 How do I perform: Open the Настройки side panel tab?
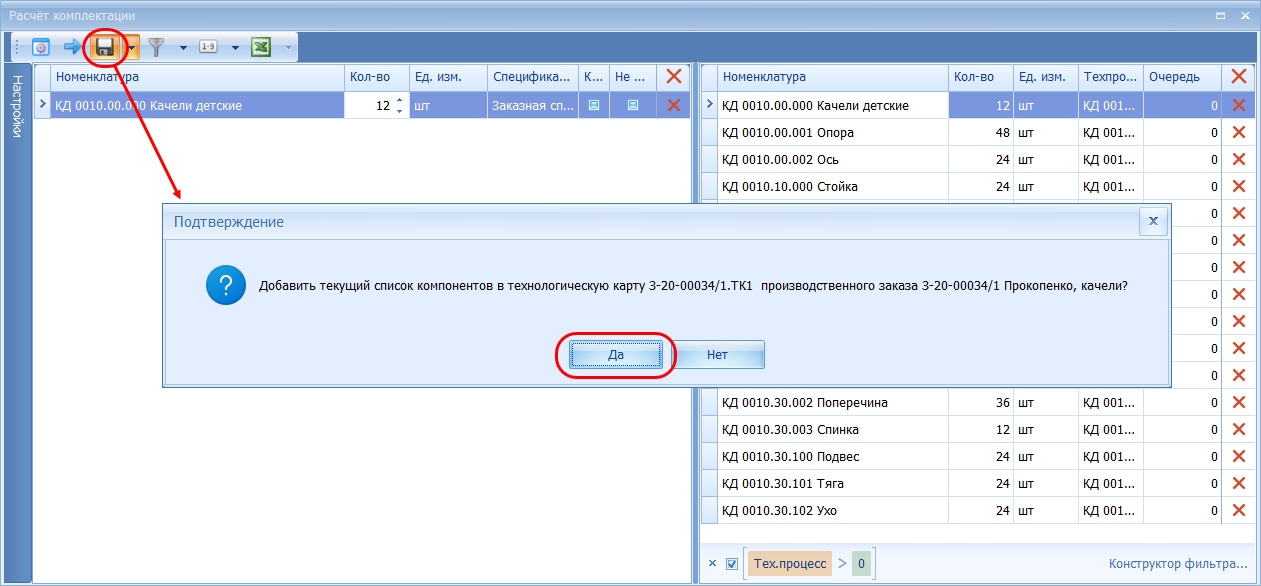[18, 106]
